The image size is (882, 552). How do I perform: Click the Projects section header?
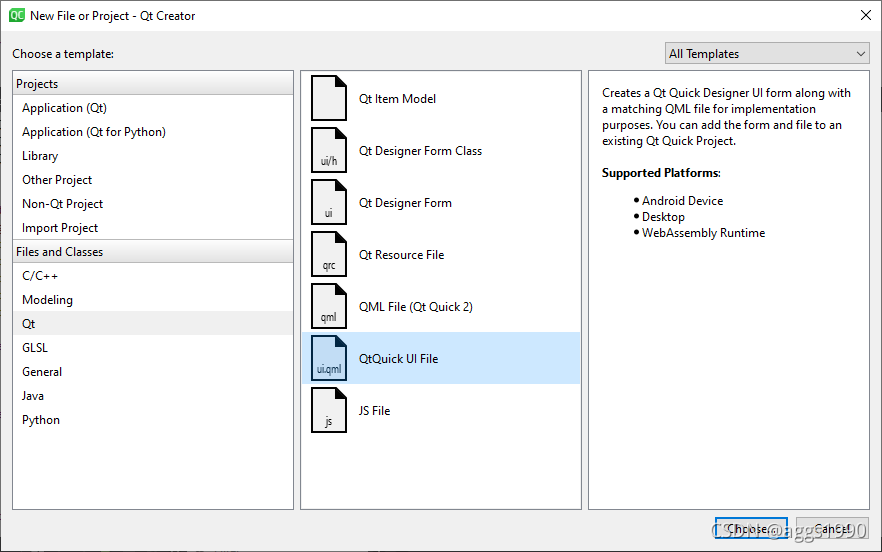[x=152, y=83]
